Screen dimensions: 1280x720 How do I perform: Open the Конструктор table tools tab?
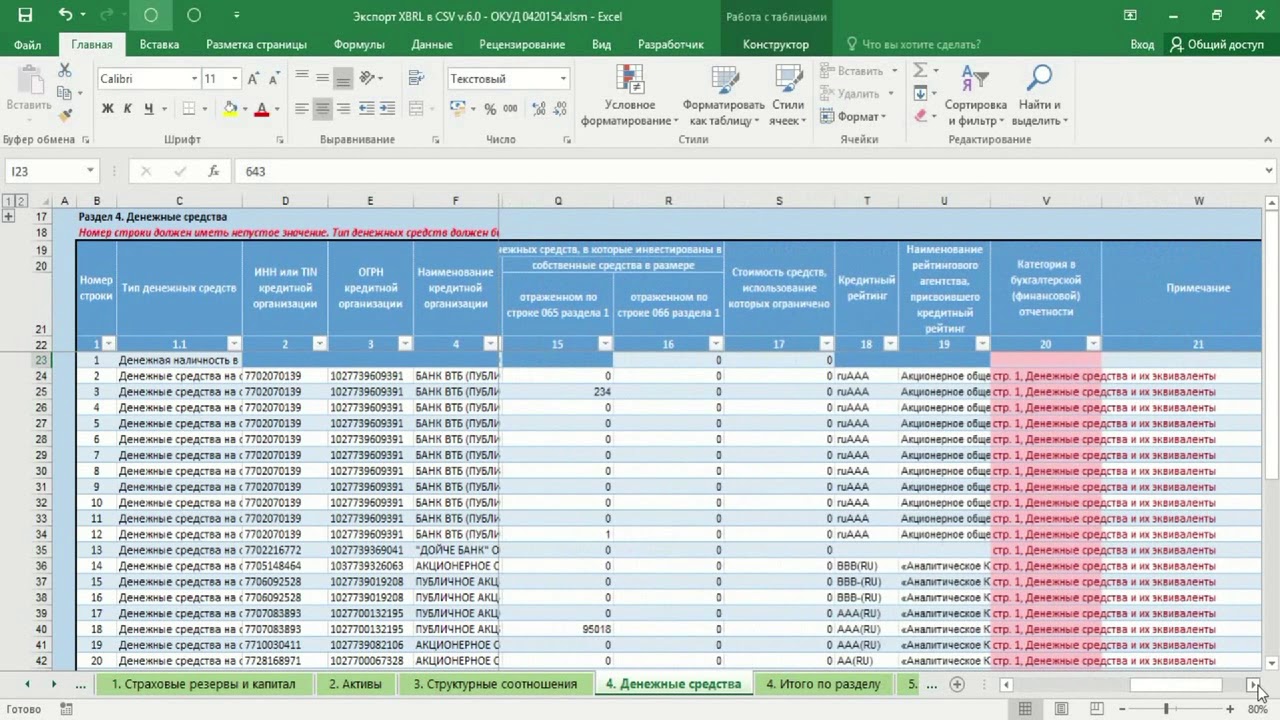776,45
